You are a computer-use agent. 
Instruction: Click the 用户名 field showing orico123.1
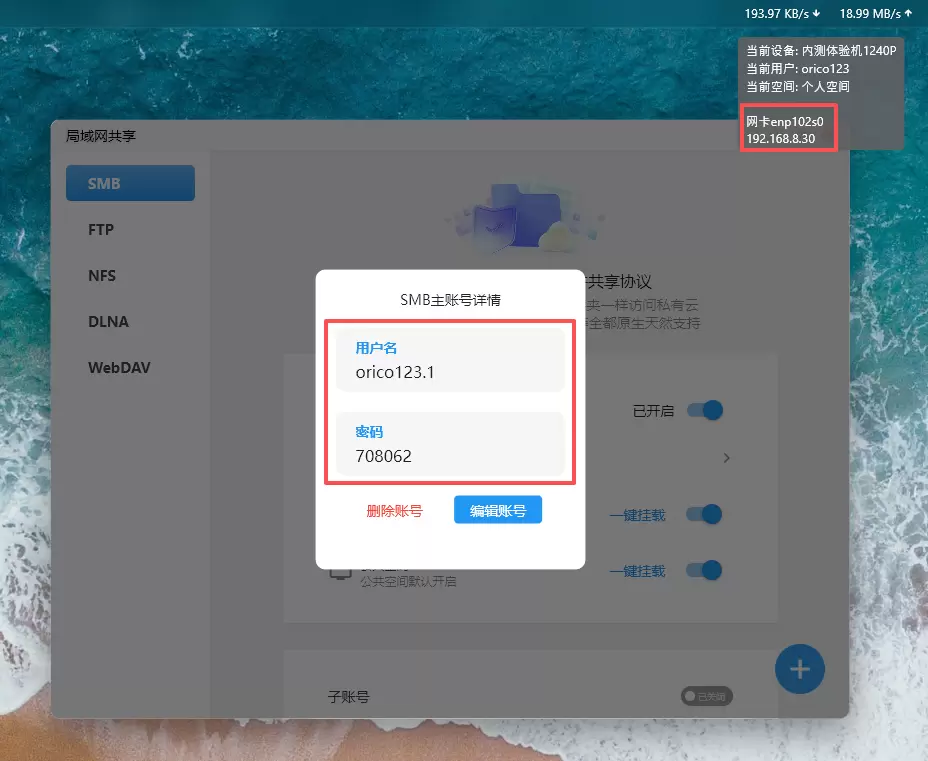pyautogui.click(x=449, y=362)
